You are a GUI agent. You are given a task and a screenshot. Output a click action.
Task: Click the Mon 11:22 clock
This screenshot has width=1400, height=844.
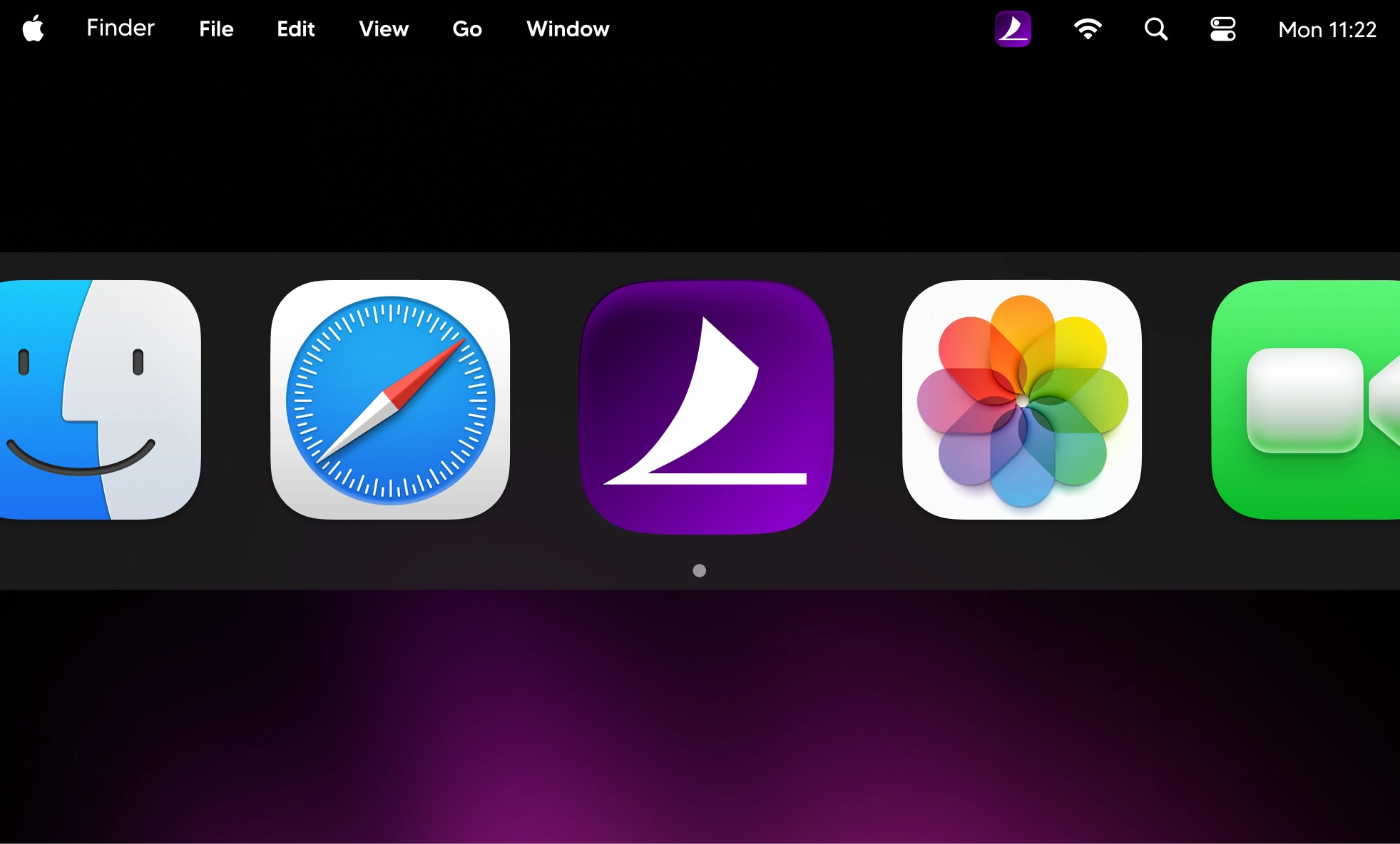coord(1327,30)
